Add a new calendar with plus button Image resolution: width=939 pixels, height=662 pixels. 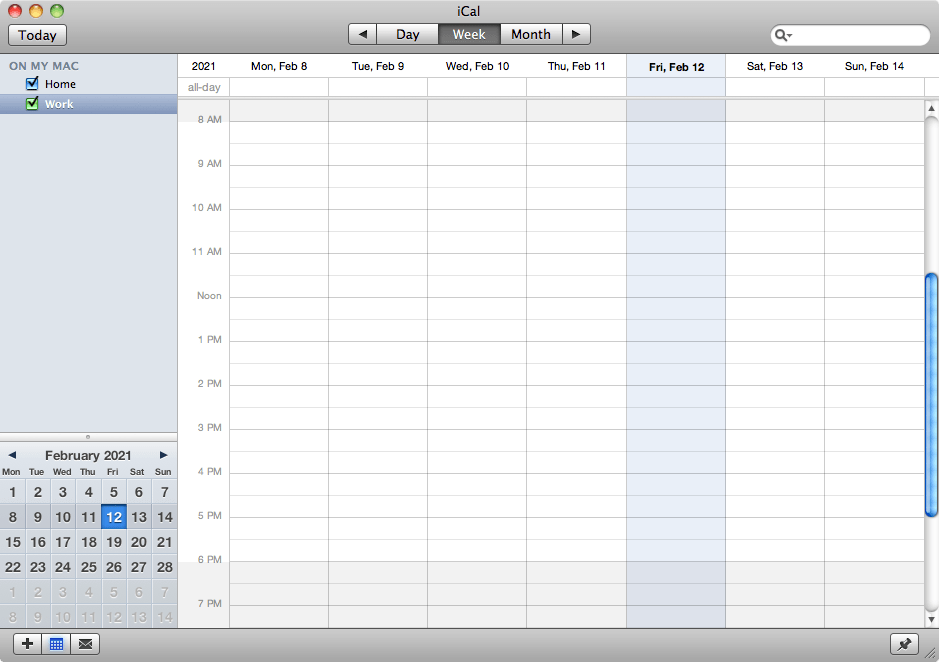pos(28,643)
